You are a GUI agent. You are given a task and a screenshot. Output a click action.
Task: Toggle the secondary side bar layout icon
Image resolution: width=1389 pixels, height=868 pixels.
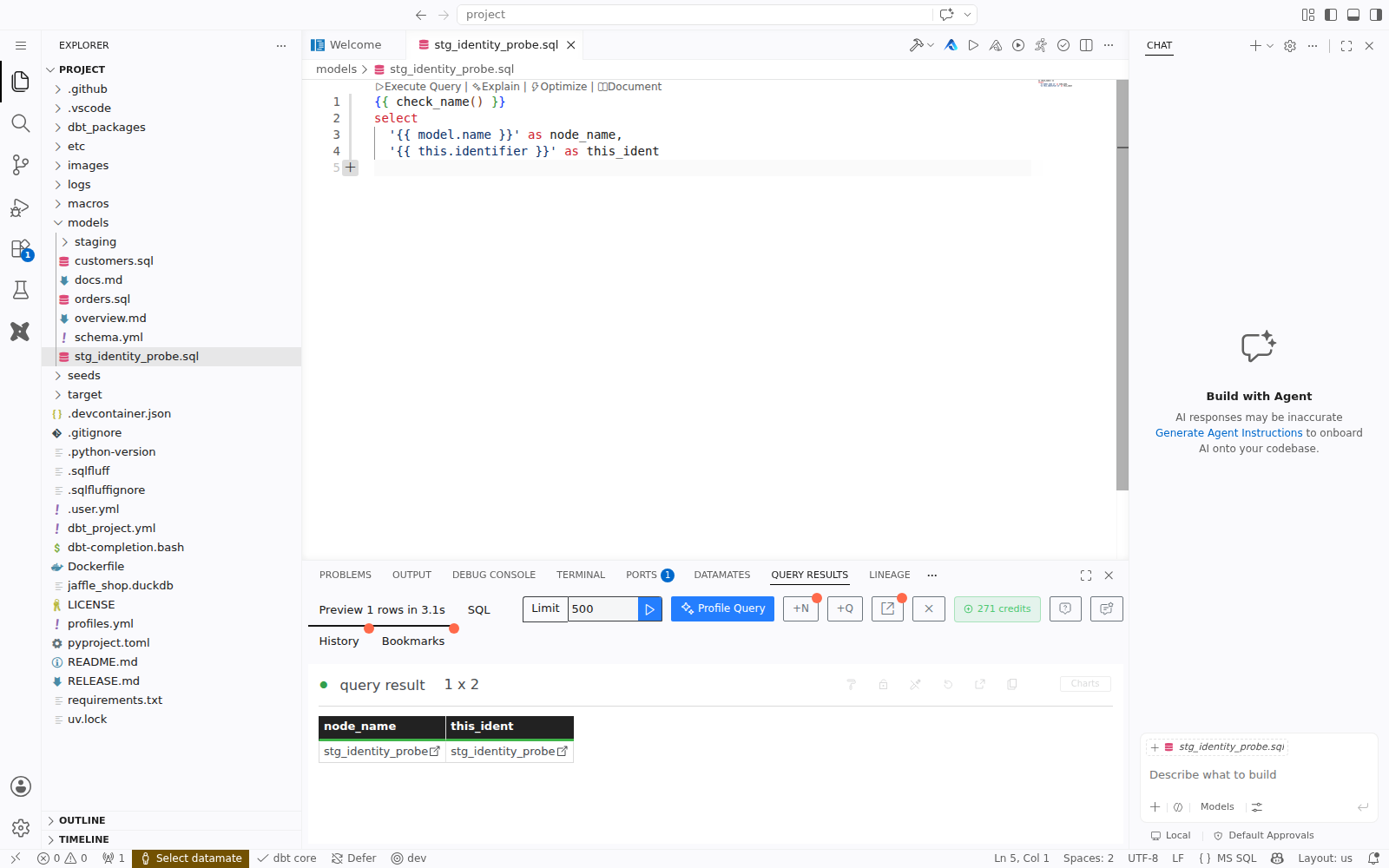pyautogui.click(x=1376, y=15)
